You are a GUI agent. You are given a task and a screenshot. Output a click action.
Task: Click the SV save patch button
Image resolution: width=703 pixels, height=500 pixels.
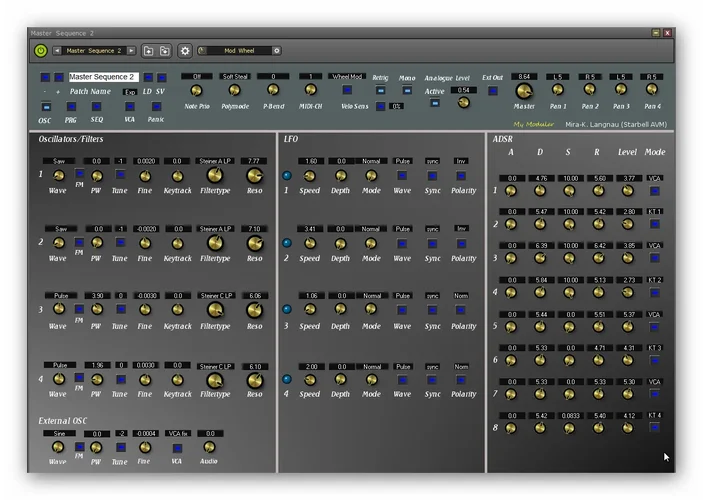coord(161,77)
